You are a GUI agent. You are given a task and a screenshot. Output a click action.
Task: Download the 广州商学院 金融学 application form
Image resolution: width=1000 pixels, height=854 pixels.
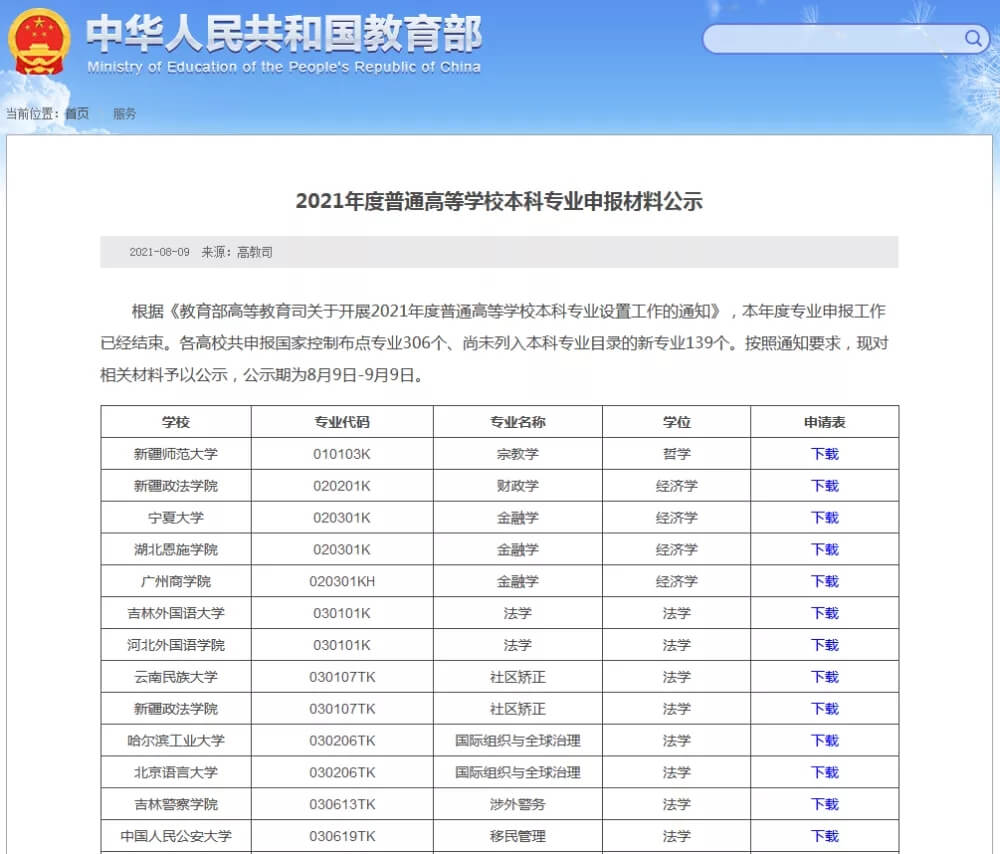coord(824,581)
